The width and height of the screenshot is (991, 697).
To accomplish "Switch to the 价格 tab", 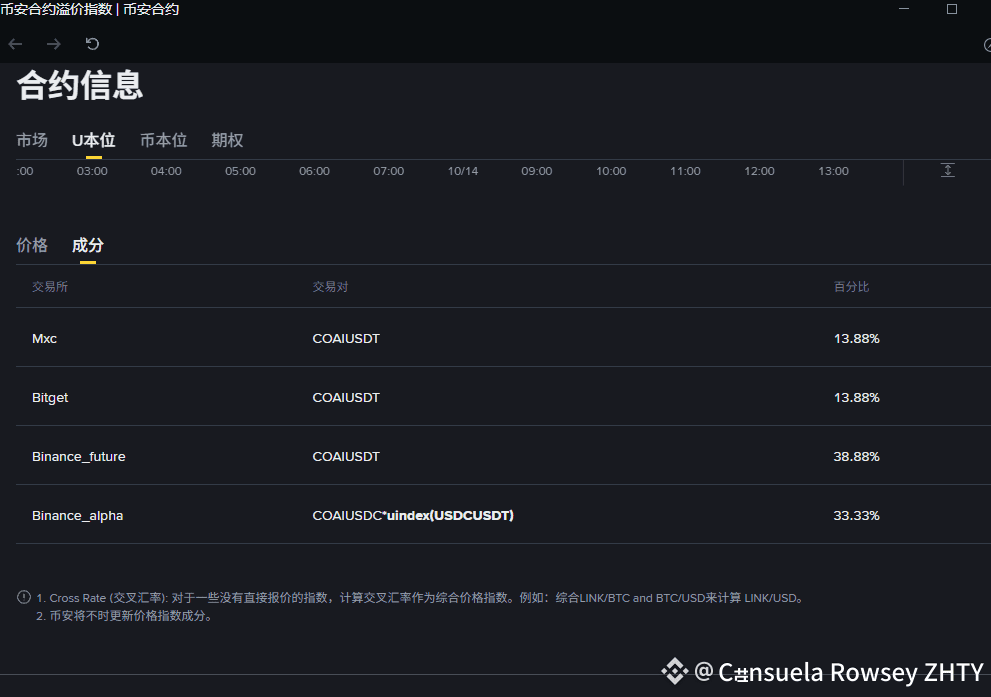I will click(32, 245).
